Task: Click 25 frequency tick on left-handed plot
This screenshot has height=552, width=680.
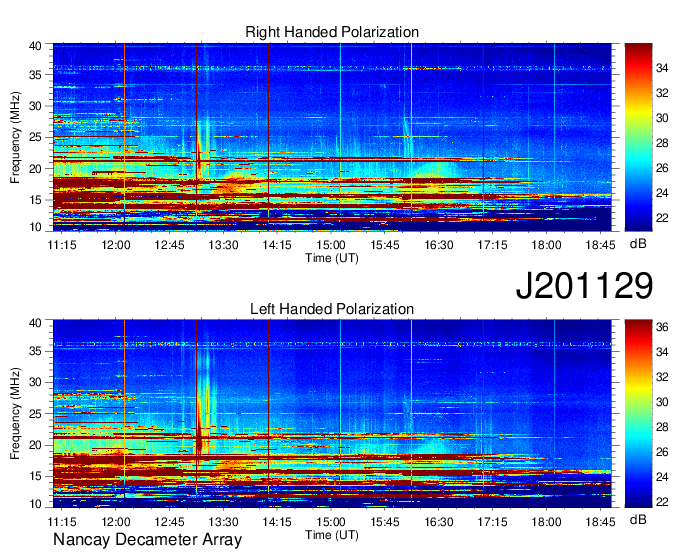Action: 35,414
